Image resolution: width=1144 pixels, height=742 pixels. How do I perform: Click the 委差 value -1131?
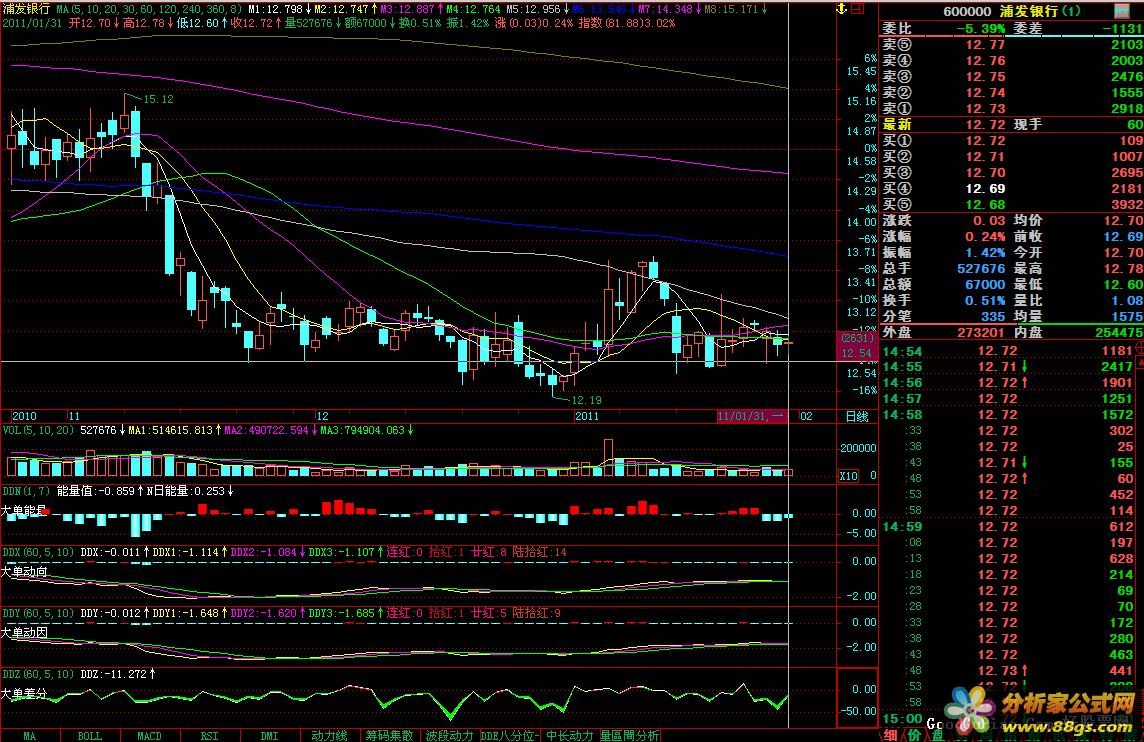click(x=1122, y=28)
